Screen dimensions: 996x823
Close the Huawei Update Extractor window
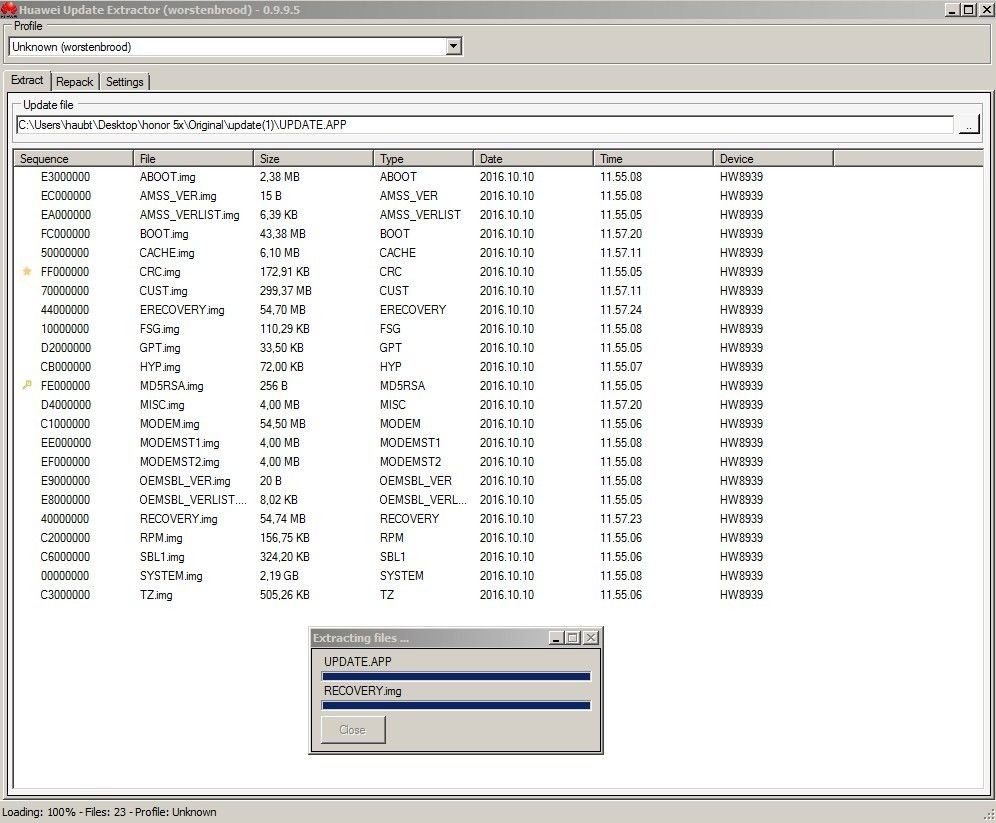tap(986, 10)
